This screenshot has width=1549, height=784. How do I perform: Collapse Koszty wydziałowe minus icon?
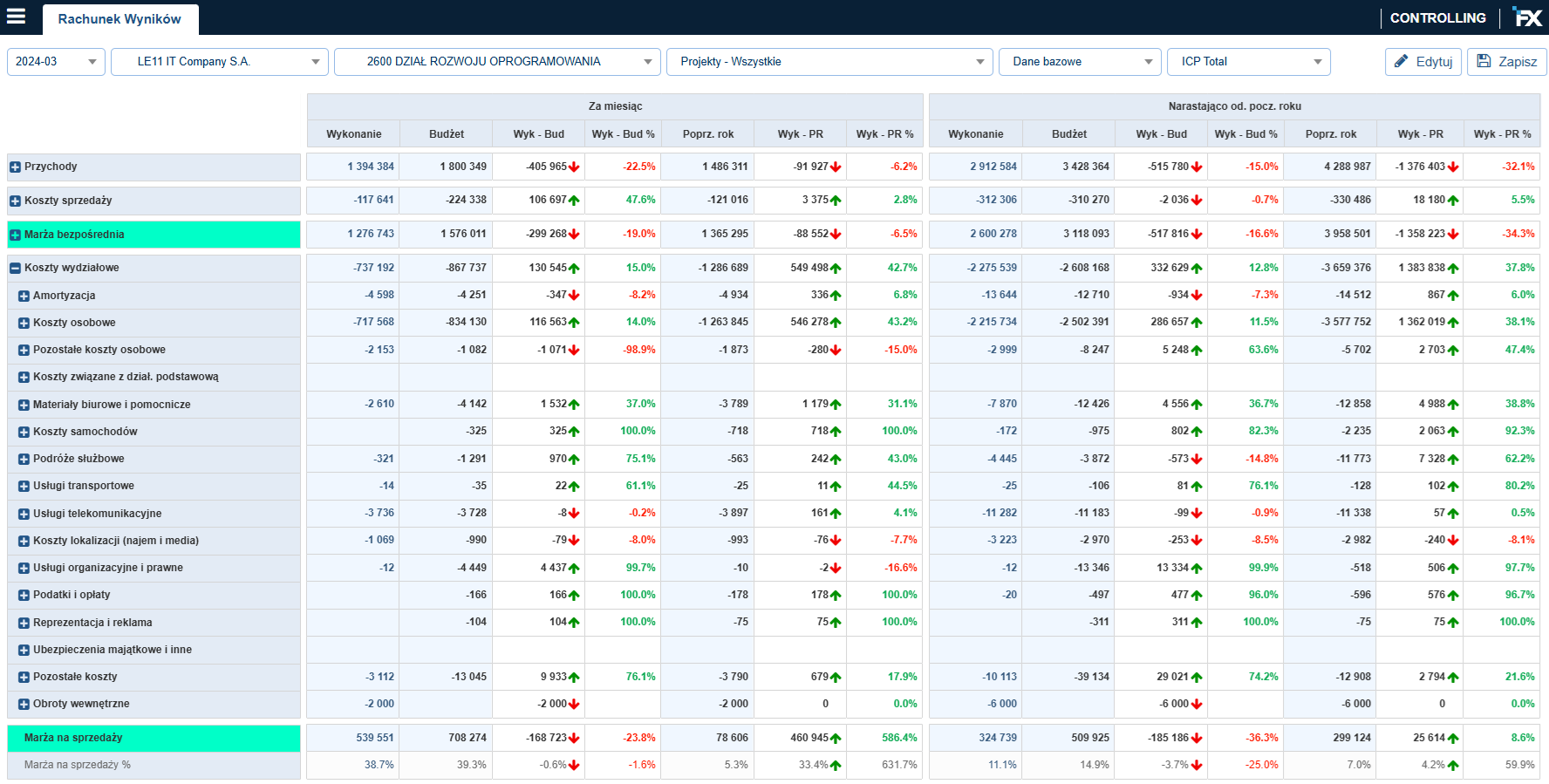[15, 269]
